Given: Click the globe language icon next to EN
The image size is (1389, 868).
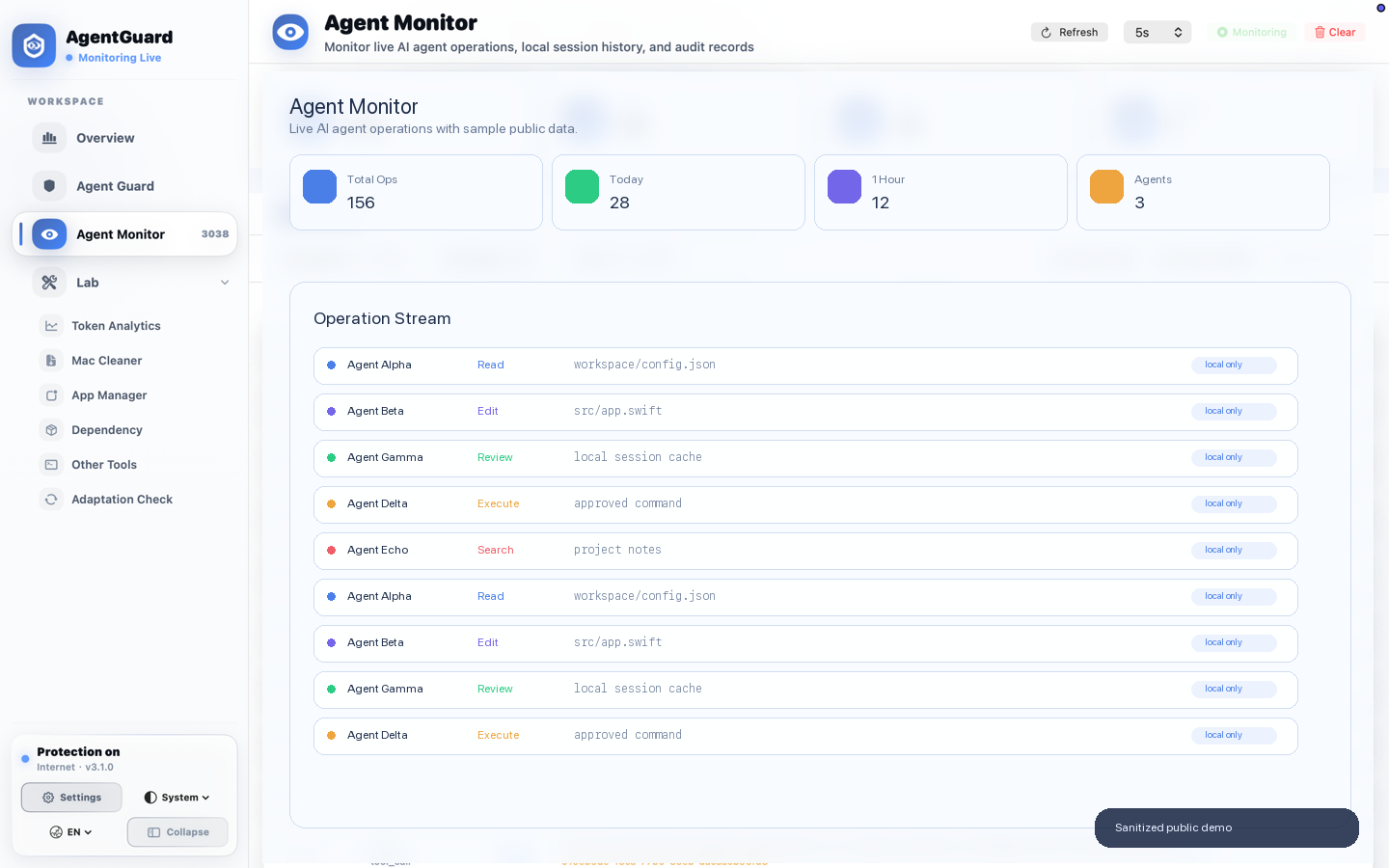Looking at the screenshot, I should click(56, 832).
